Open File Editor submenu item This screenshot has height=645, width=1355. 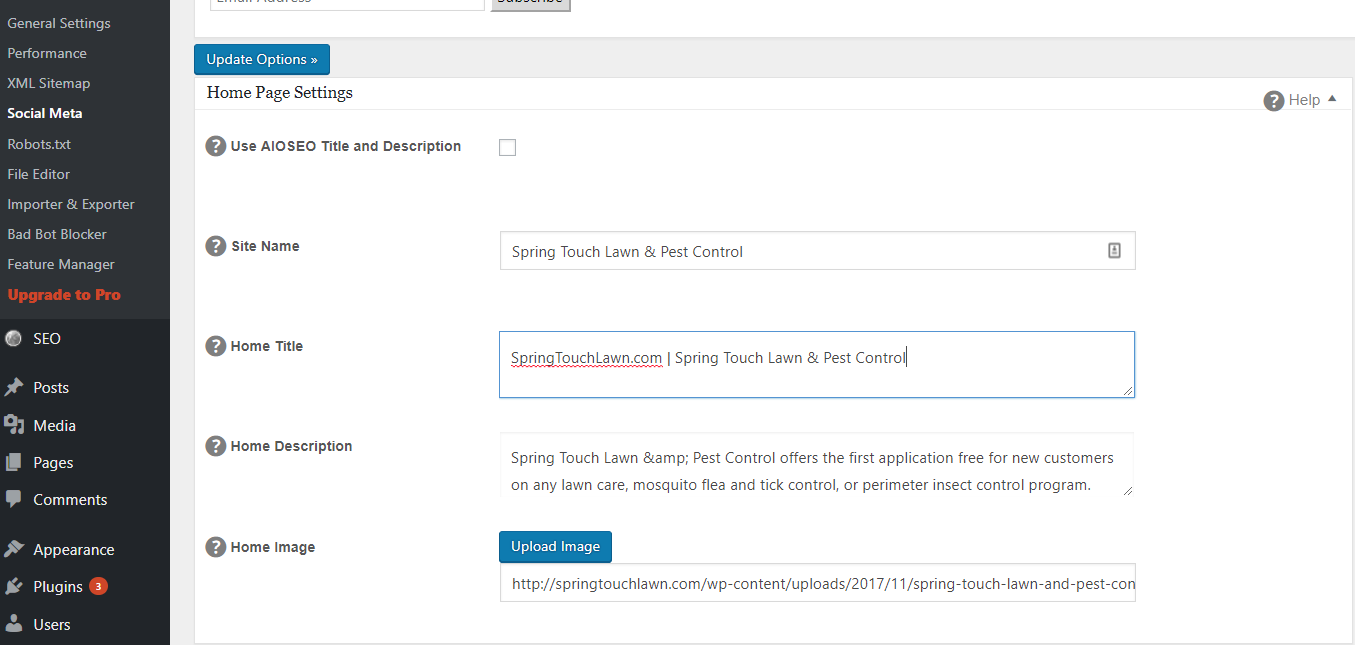tap(39, 174)
